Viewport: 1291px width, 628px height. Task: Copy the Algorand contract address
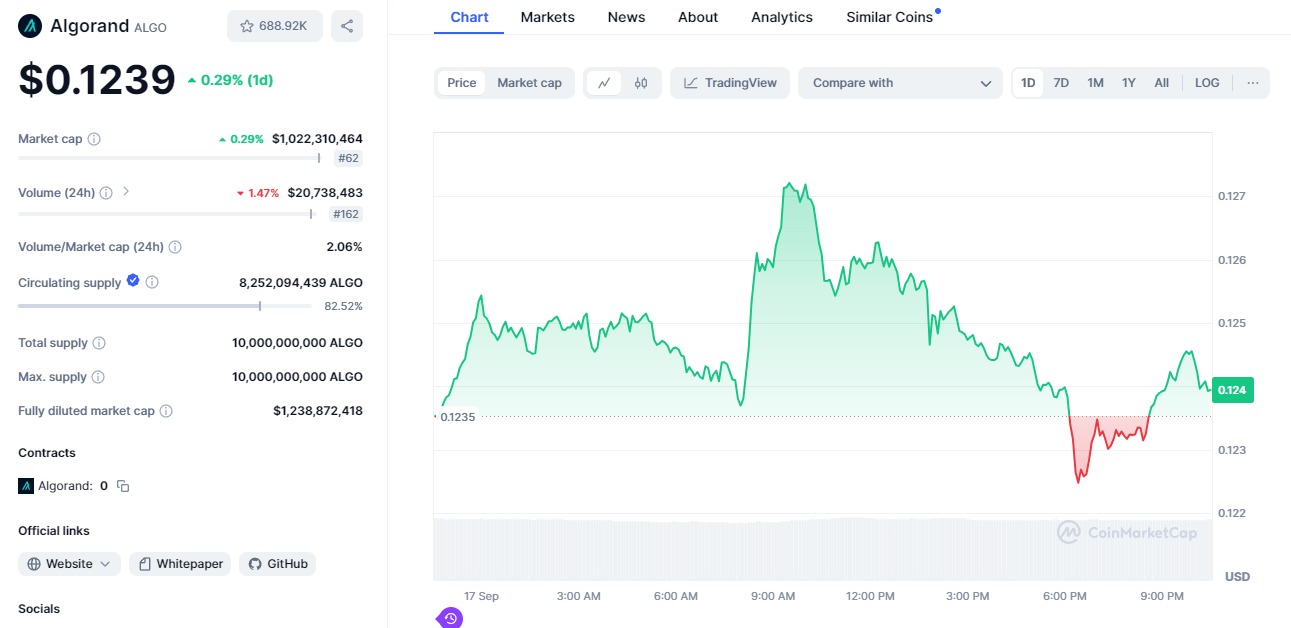[x=123, y=486]
